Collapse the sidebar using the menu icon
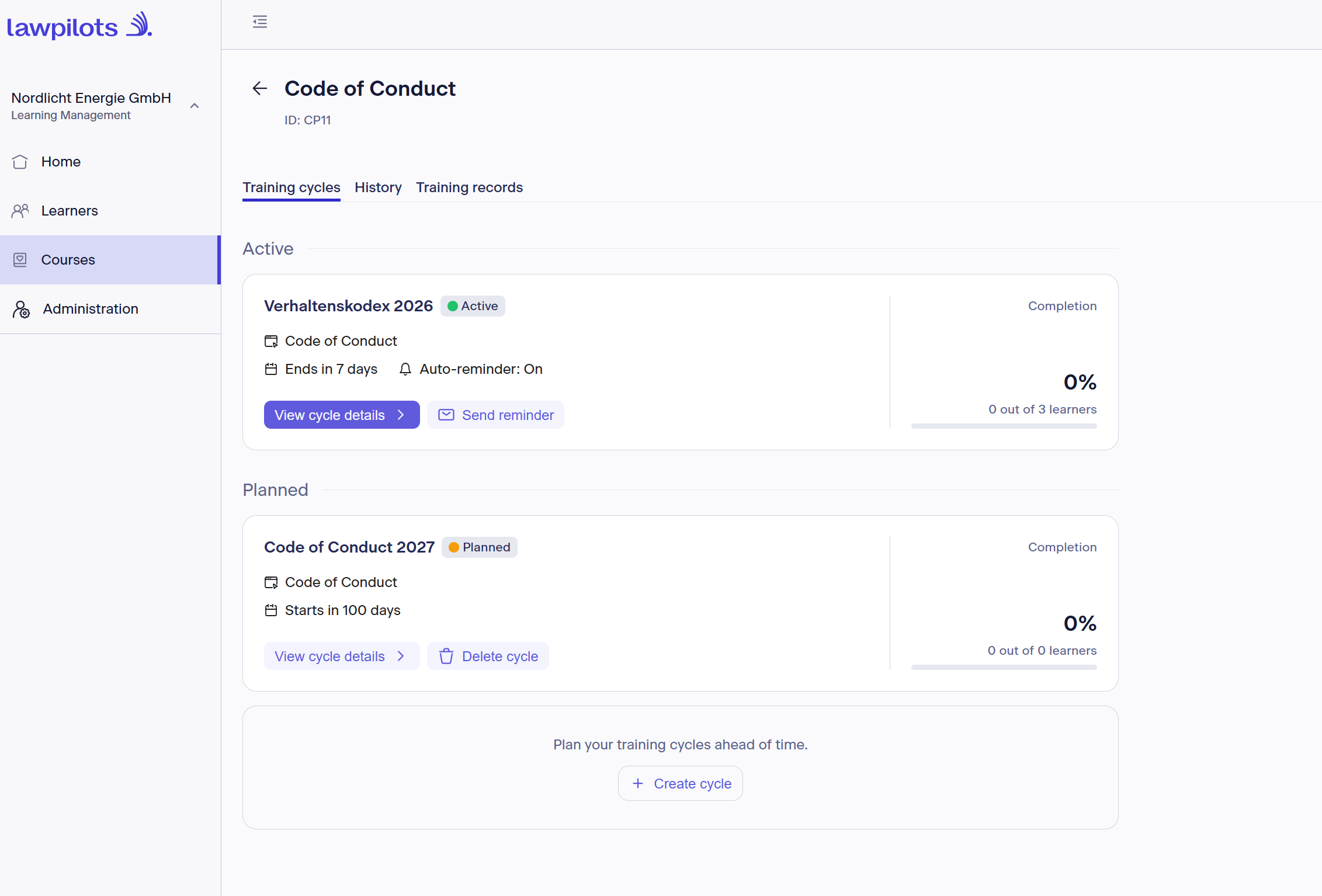This screenshot has width=1322, height=896. pos(260,22)
